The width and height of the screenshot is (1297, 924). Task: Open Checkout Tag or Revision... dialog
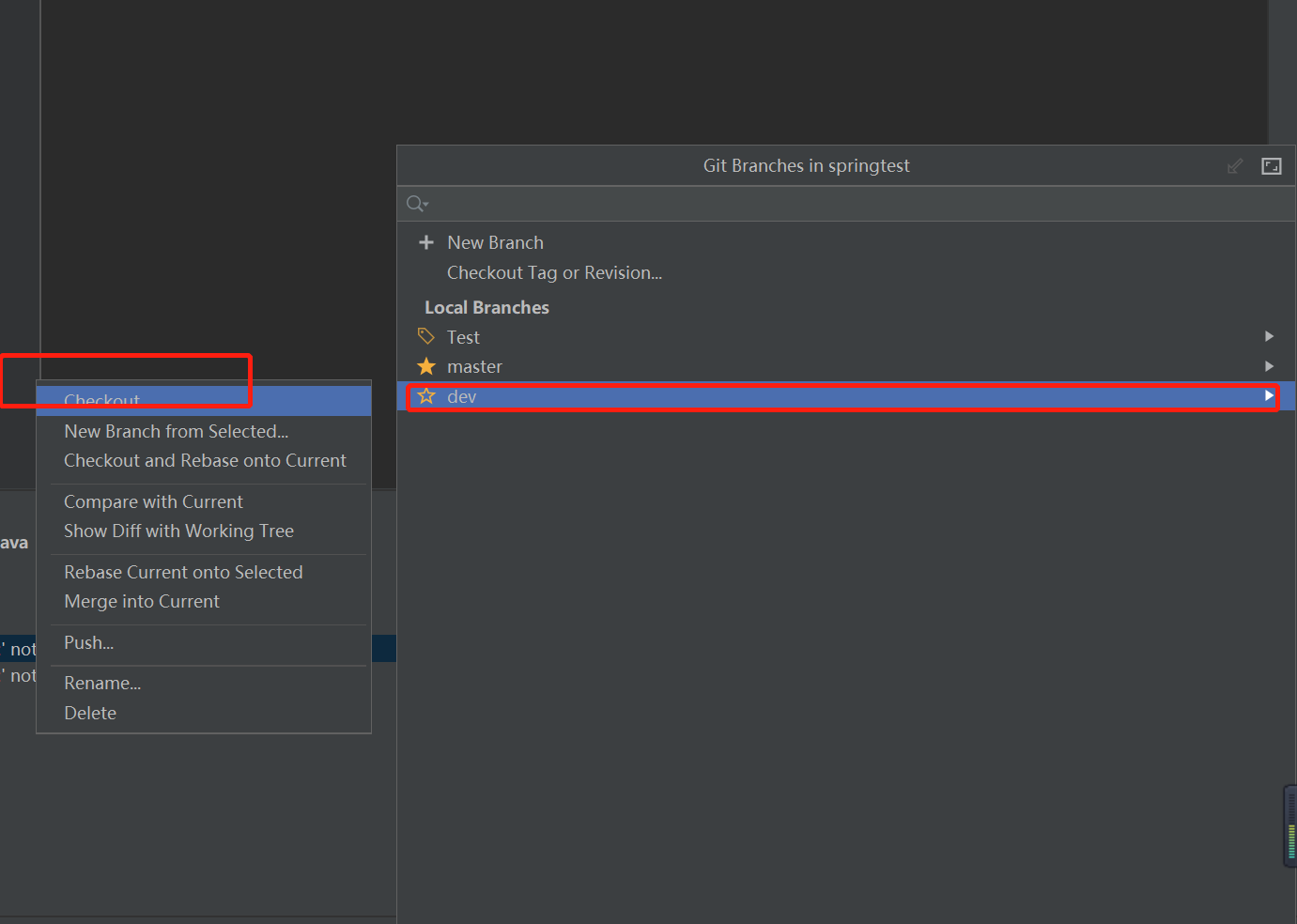coord(554,272)
